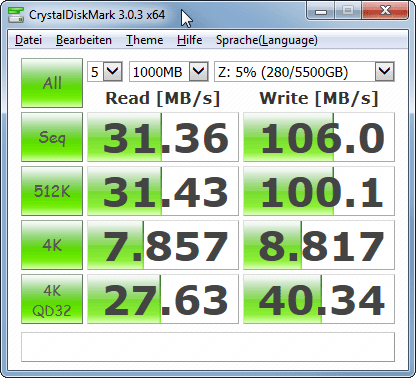Image resolution: width=416 pixels, height=378 pixels.
Task: Click Seq read result 31.36
Action: [x=163, y=137]
